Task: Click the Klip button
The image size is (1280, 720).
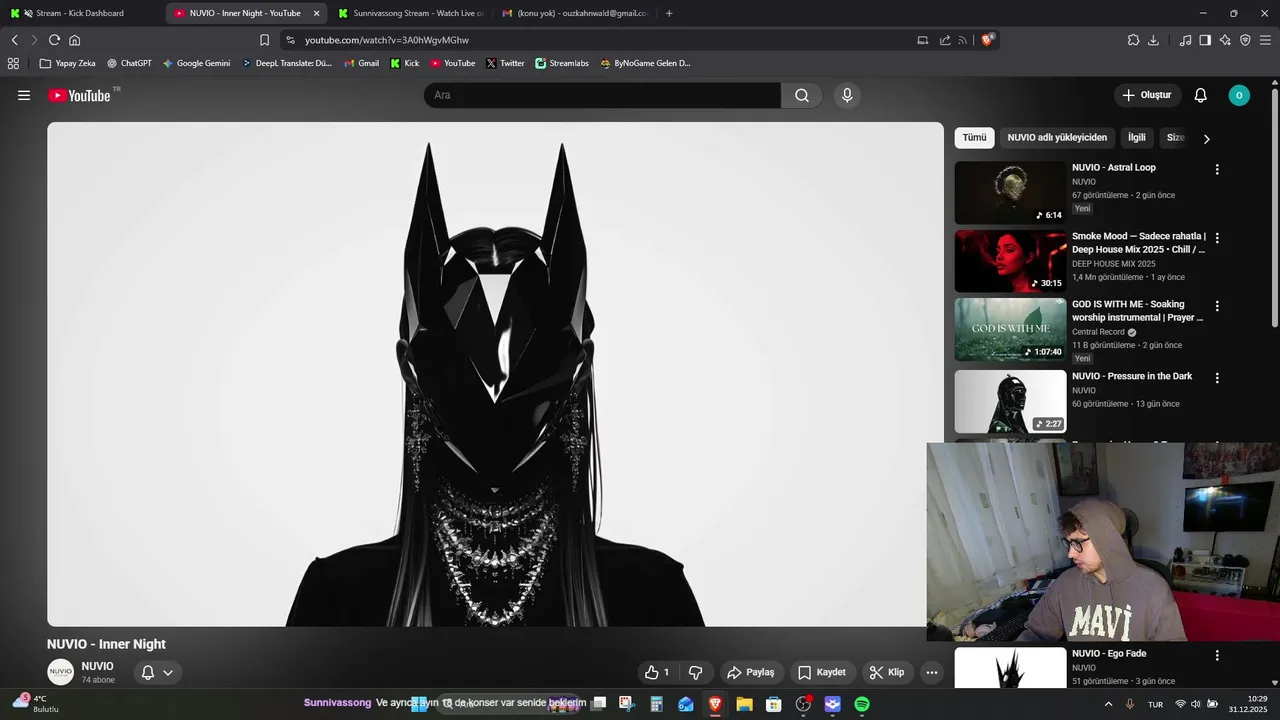Action: [x=887, y=672]
